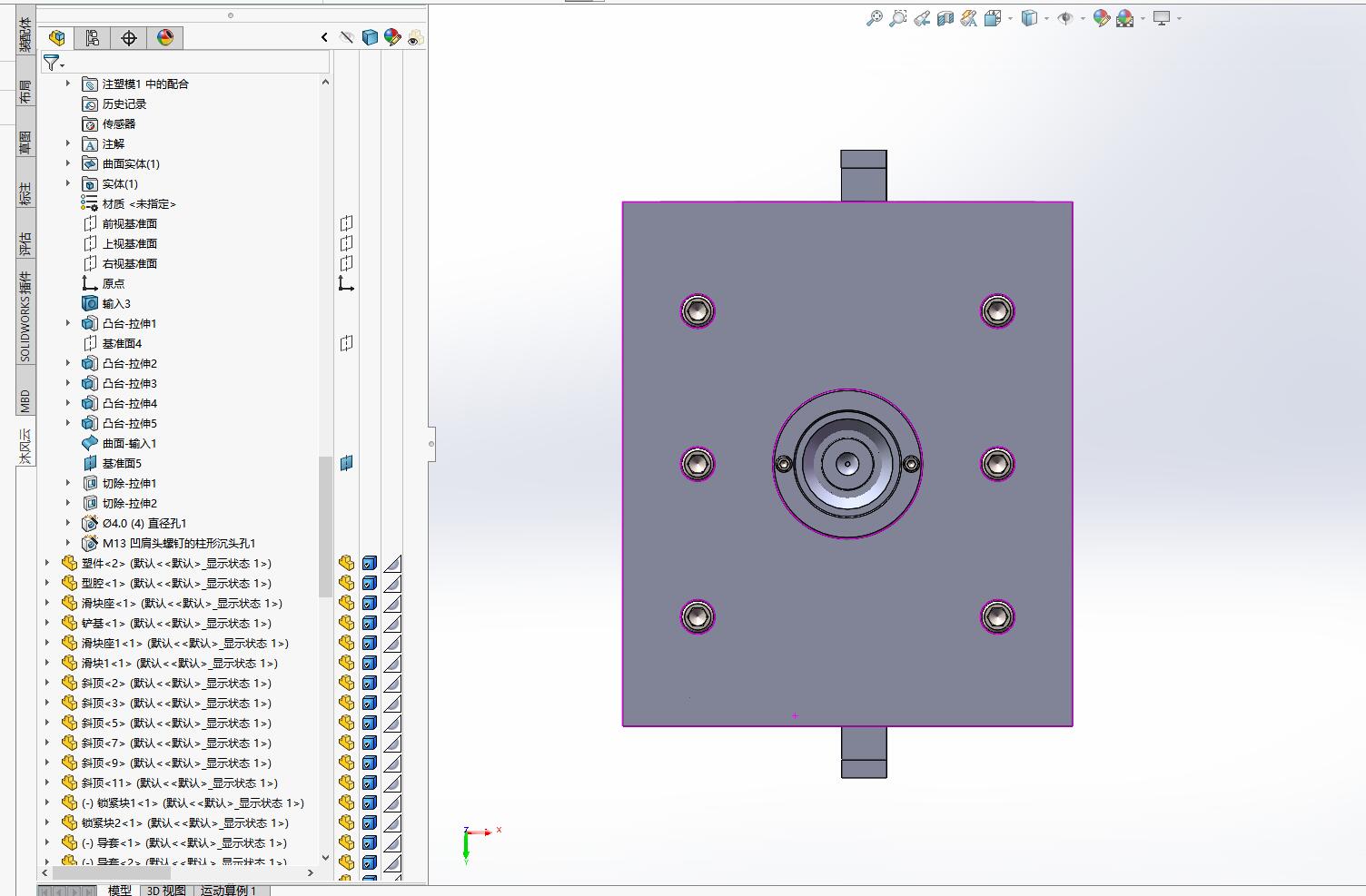
Task: Click the Transparency column header icon
Action: [415, 37]
